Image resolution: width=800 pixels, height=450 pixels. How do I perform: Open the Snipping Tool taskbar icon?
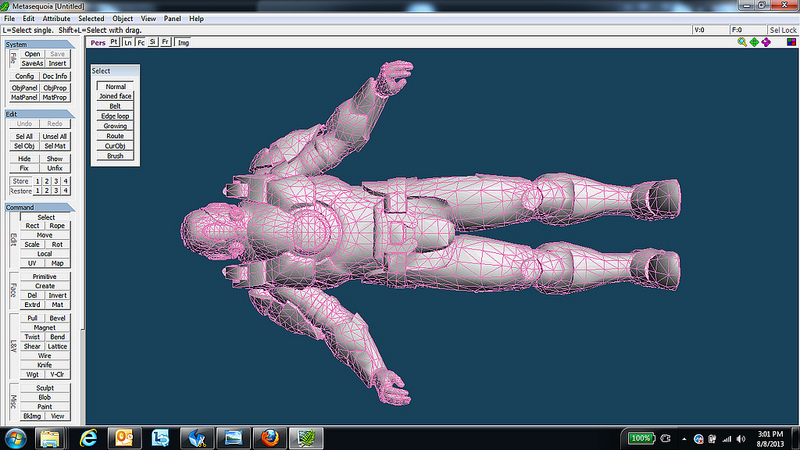tap(196, 438)
